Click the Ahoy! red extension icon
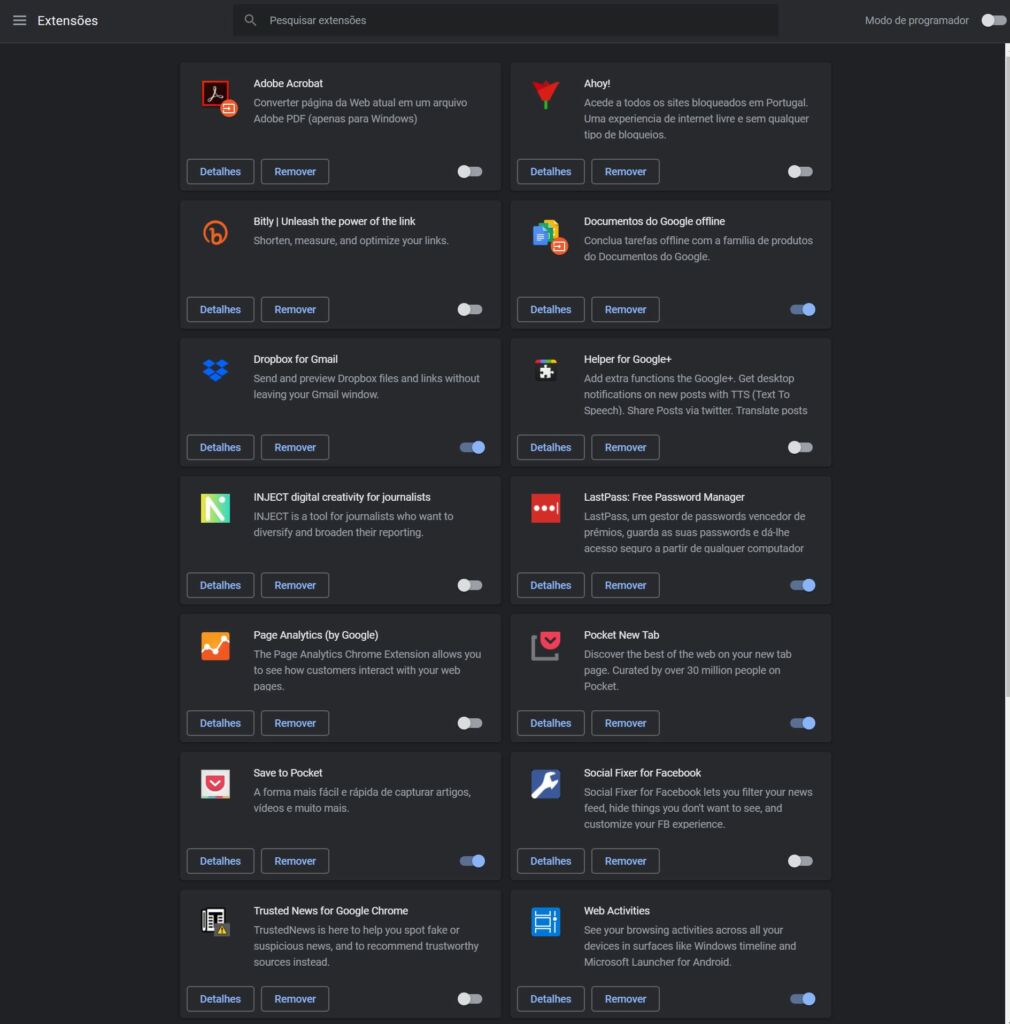Screen dimensions: 1010x1024 click(x=545, y=95)
